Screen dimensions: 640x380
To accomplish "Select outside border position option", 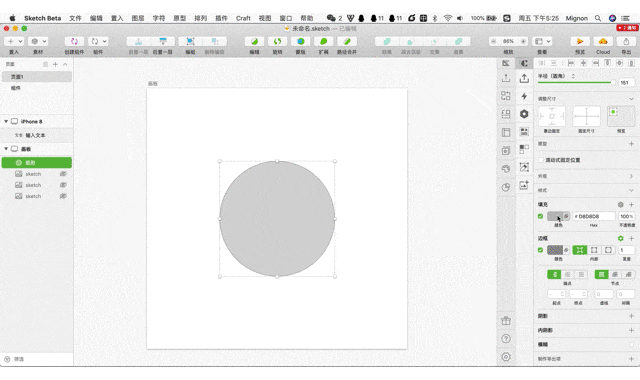I will [x=608, y=250].
